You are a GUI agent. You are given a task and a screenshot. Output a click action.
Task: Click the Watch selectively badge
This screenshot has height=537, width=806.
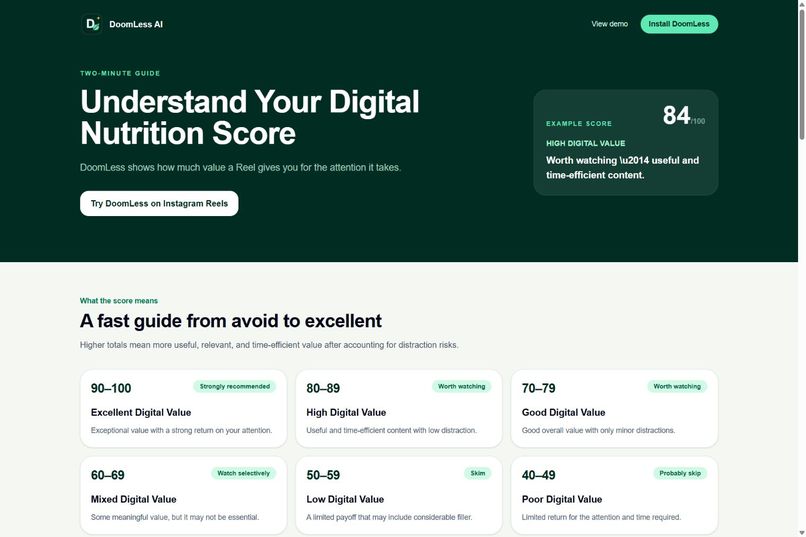[244, 473]
